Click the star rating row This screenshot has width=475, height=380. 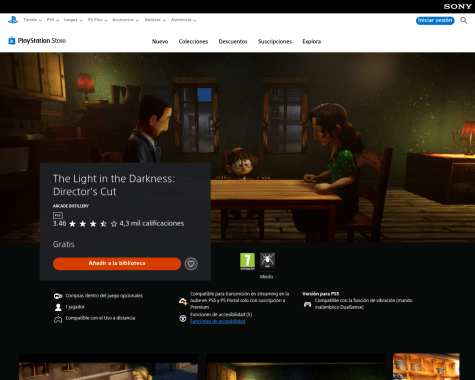pos(93,224)
